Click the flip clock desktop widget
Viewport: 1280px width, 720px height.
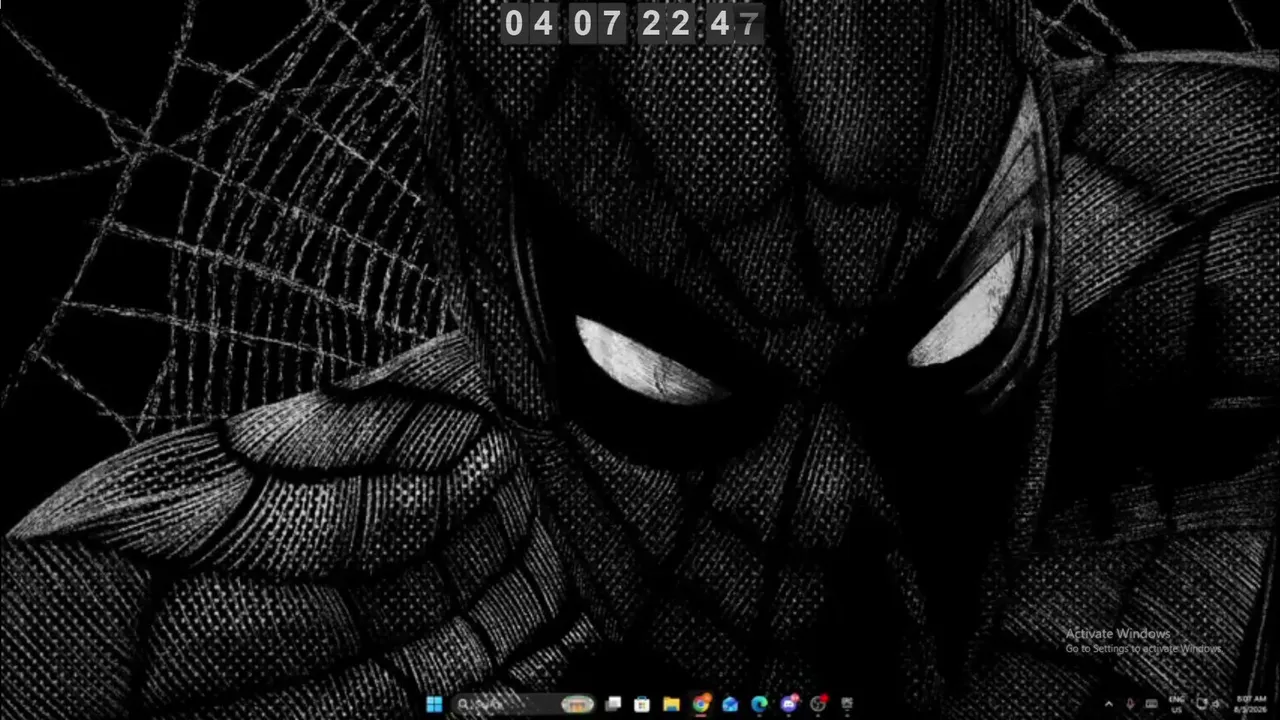tap(632, 23)
